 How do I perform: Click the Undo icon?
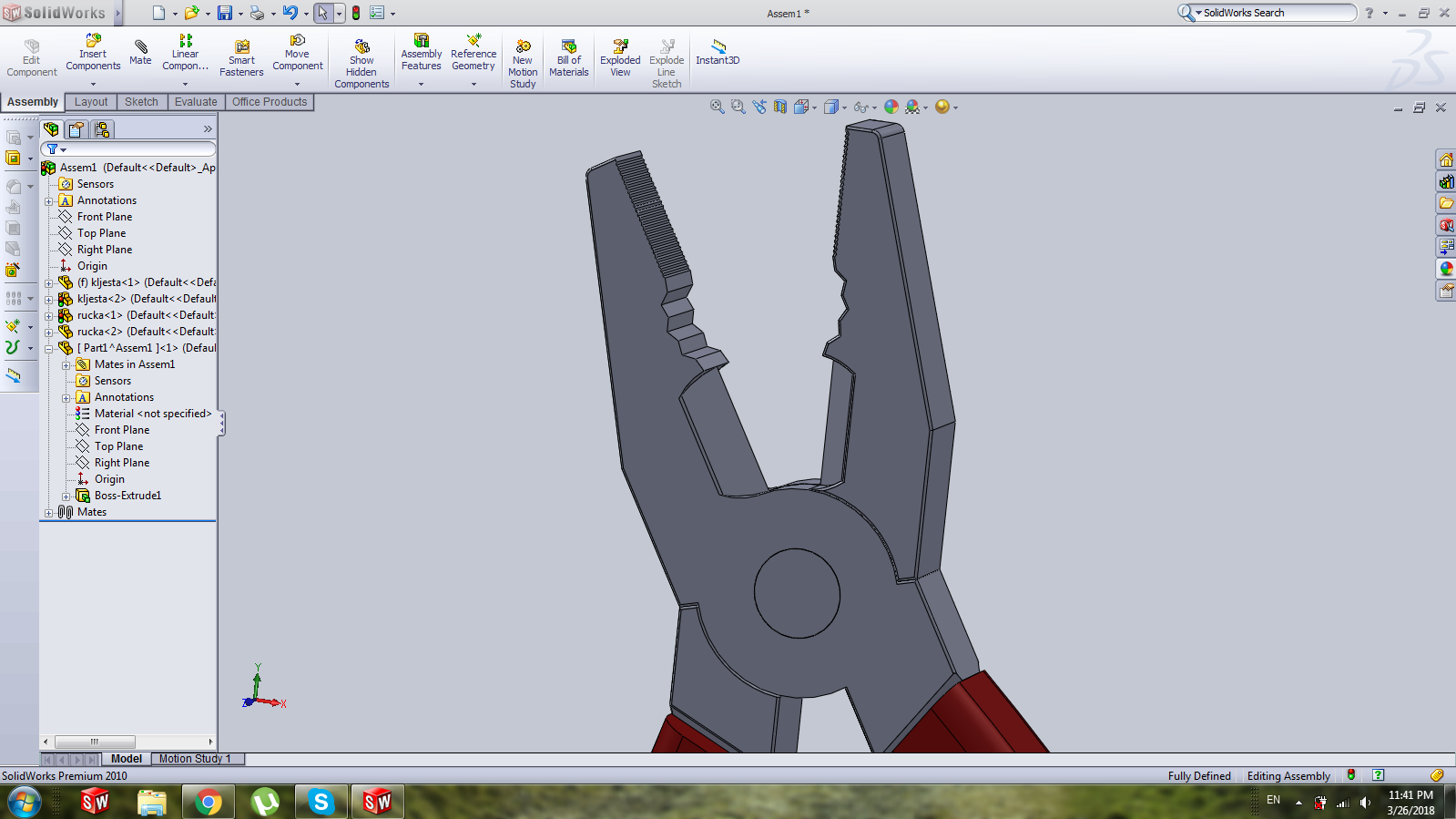click(x=290, y=13)
